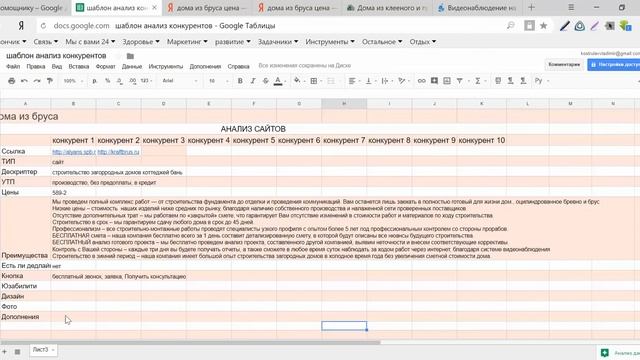Format selection as currency (р.)
The width and height of the screenshot is (640, 360).
point(95,81)
